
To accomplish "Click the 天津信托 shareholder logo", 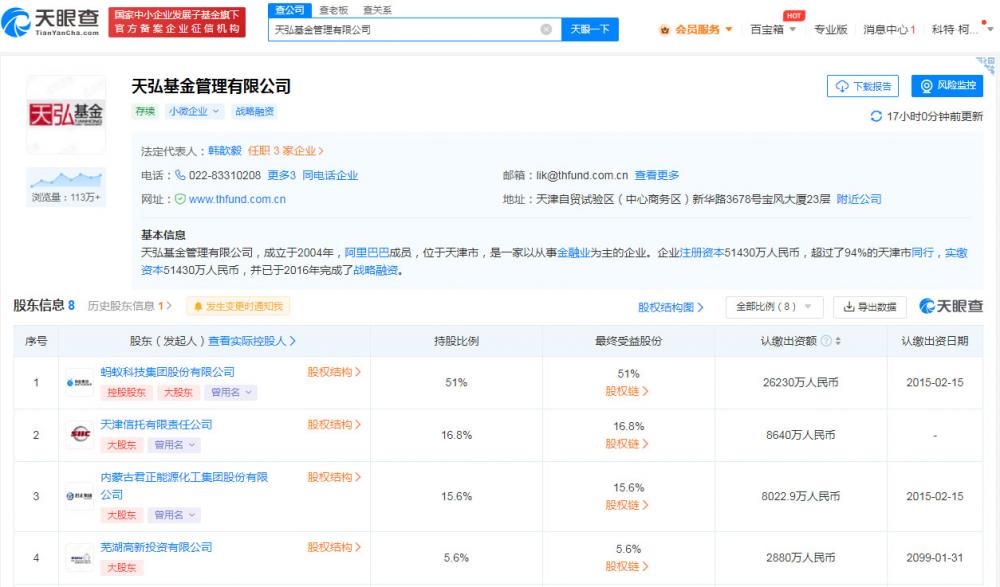I will [x=79, y=435].
